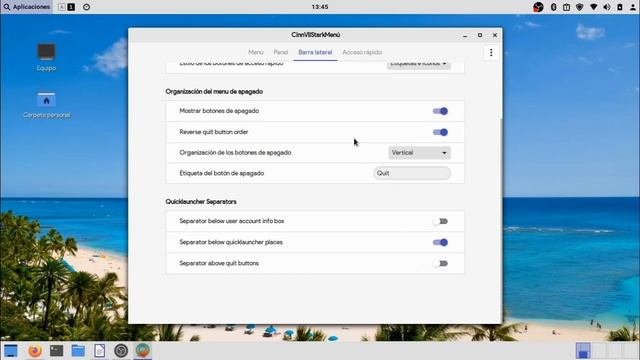Close the CinnVIIStarkMenu window
The image size is (640, 360).
pyautogui.click(x=495, y=36)
